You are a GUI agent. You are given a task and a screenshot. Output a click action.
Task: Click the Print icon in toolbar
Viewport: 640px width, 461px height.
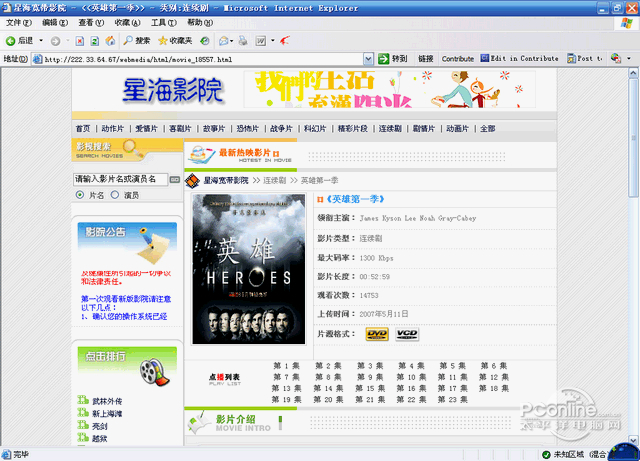[243, 40]
